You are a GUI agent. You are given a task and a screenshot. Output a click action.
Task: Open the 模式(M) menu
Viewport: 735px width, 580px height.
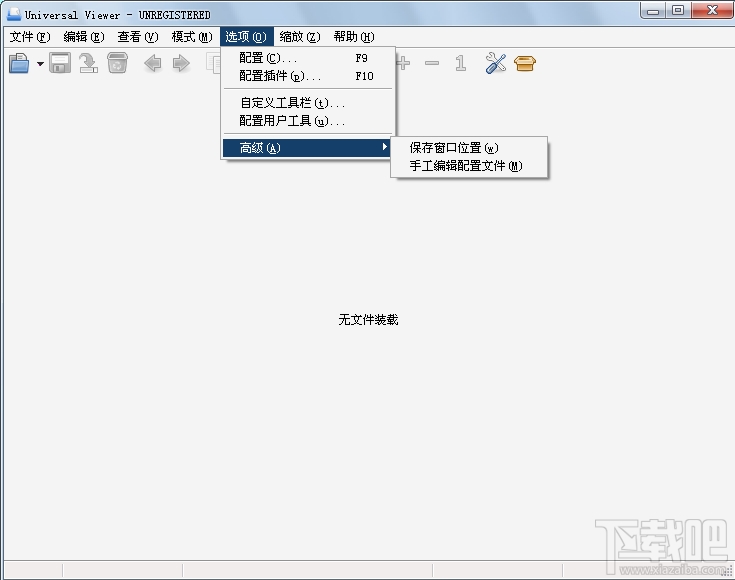pyautogui.click(x=192, y=37)
